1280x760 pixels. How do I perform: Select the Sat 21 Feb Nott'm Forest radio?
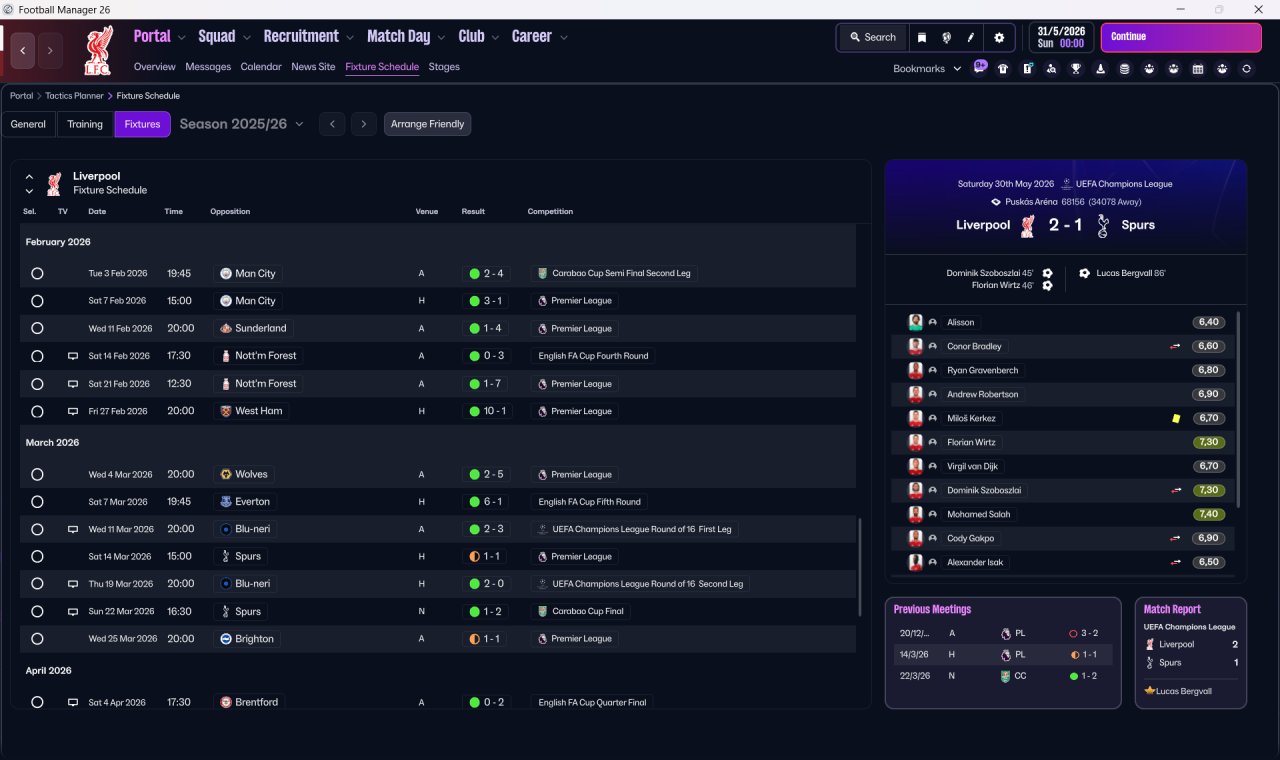click(37, 384)
